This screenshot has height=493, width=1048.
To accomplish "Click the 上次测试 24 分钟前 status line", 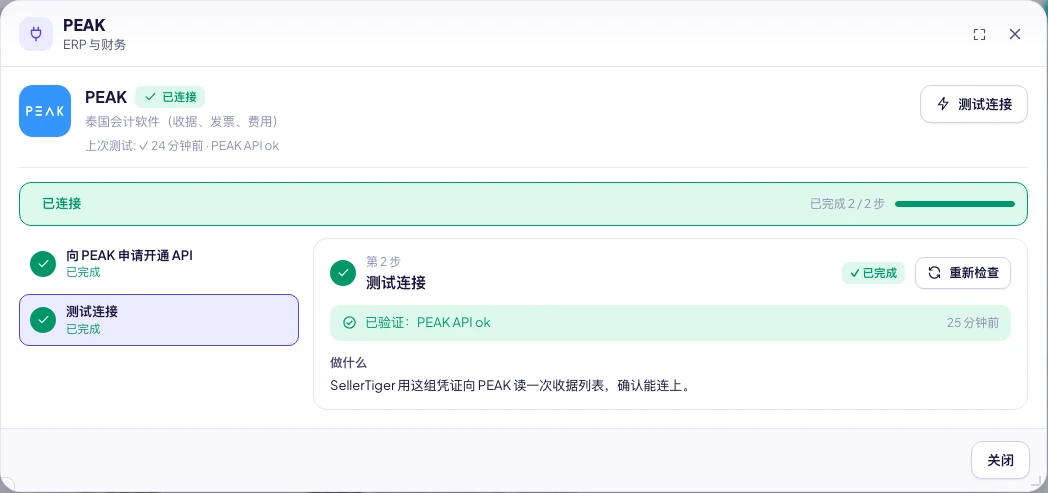I will click(x=182, y=146).
